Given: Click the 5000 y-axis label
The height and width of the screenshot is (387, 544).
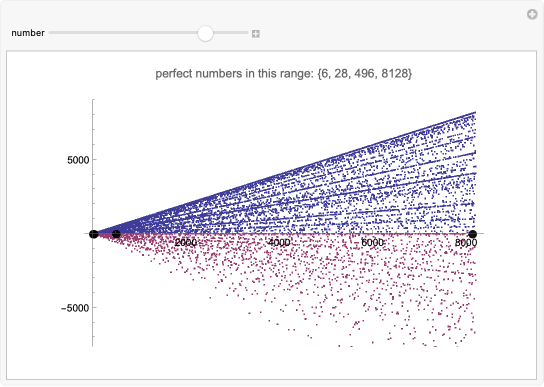Looking at the screenshot, I should [x=78, y=160].
